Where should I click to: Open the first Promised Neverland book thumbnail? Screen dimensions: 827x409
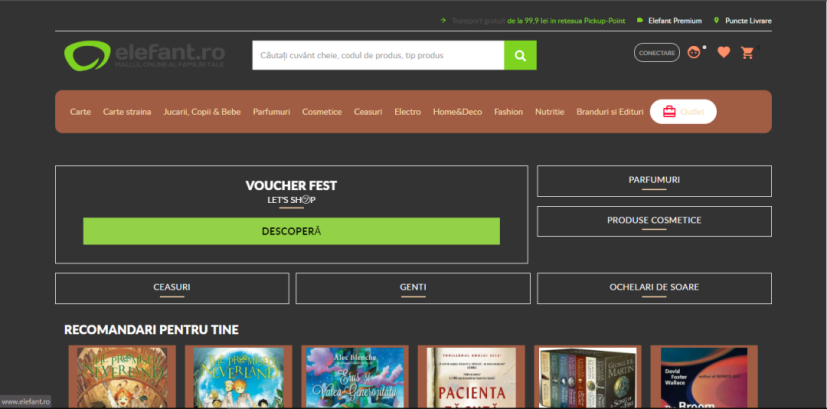pos(122,376)
